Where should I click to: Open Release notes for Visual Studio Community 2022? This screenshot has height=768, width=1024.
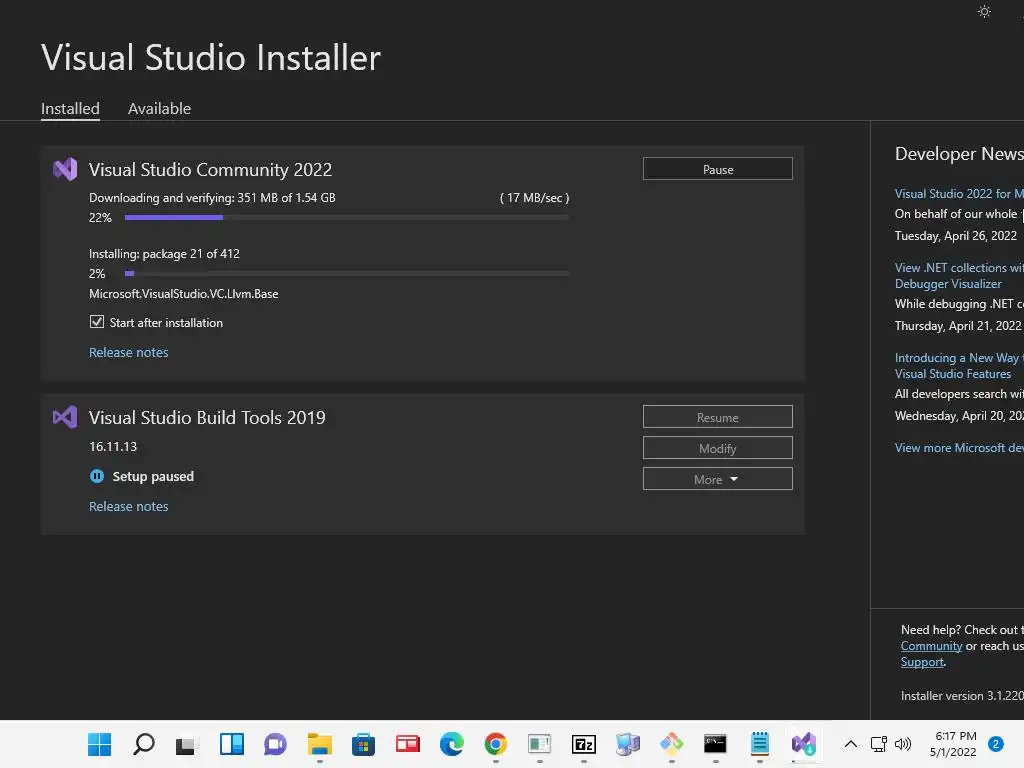[129, 353]
